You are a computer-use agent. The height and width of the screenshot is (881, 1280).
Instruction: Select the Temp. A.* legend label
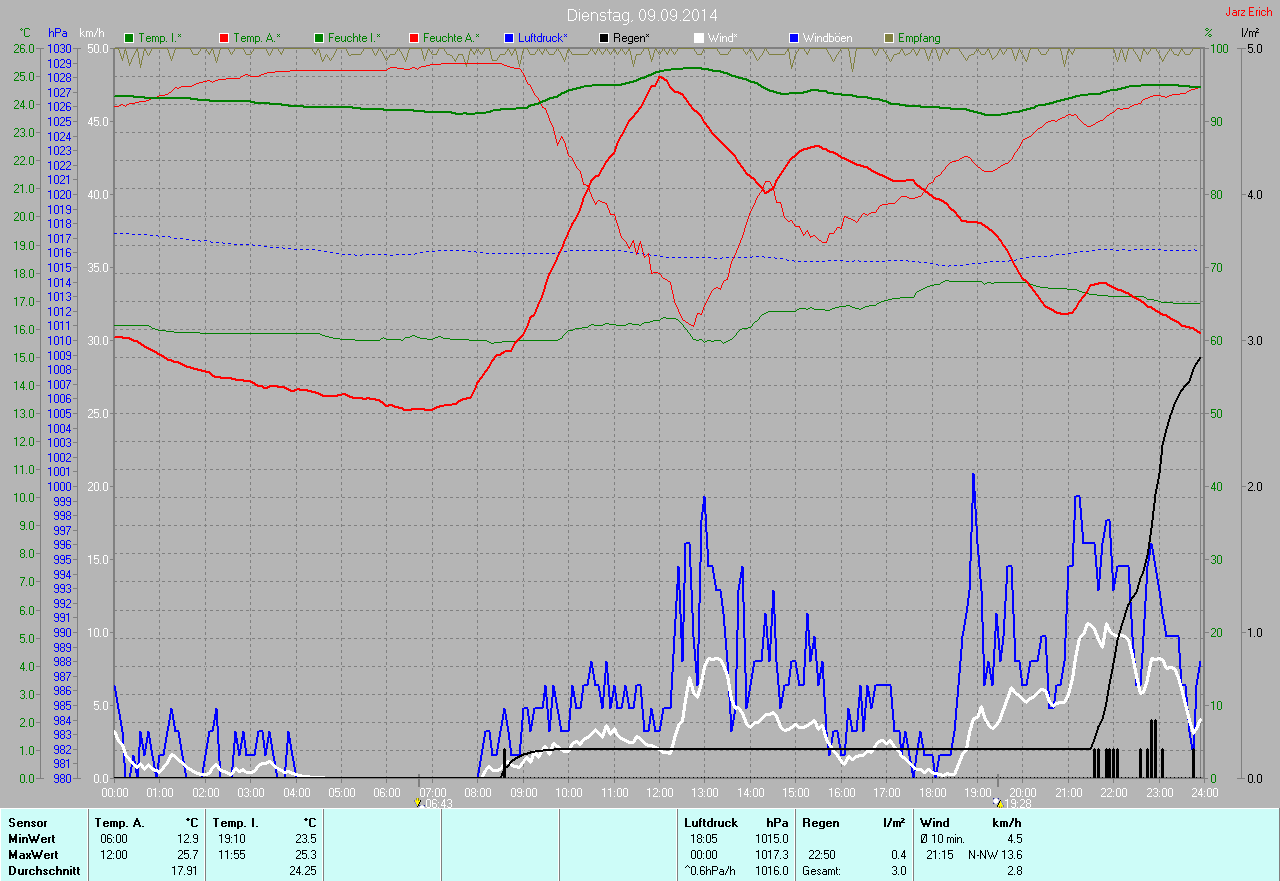tap(257, 38)
